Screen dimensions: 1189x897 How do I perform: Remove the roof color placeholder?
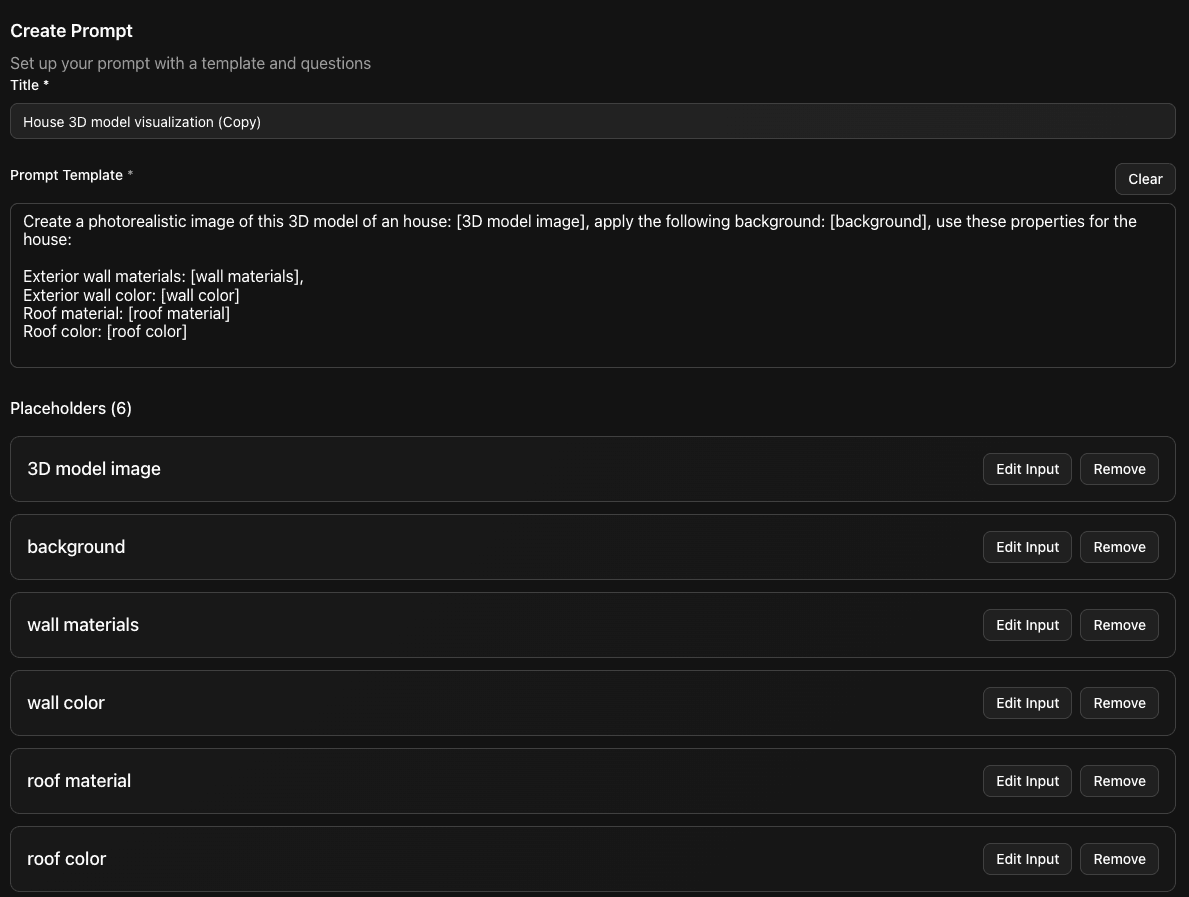1119,858
